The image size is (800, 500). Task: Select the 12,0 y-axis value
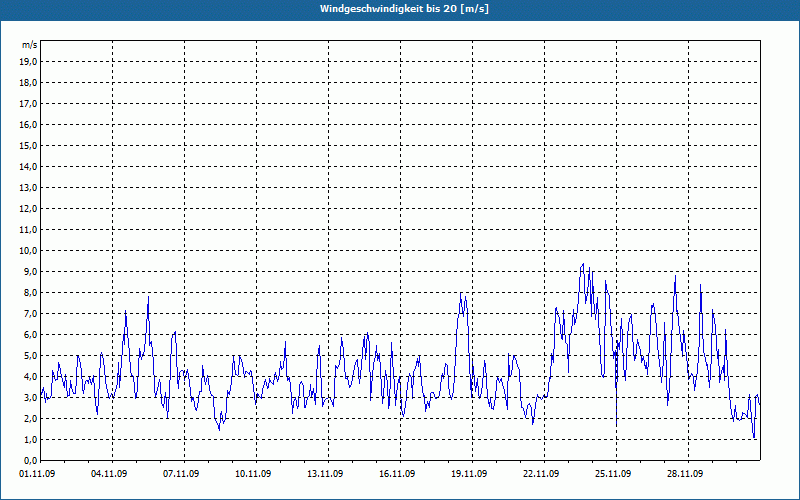point(29,209)
